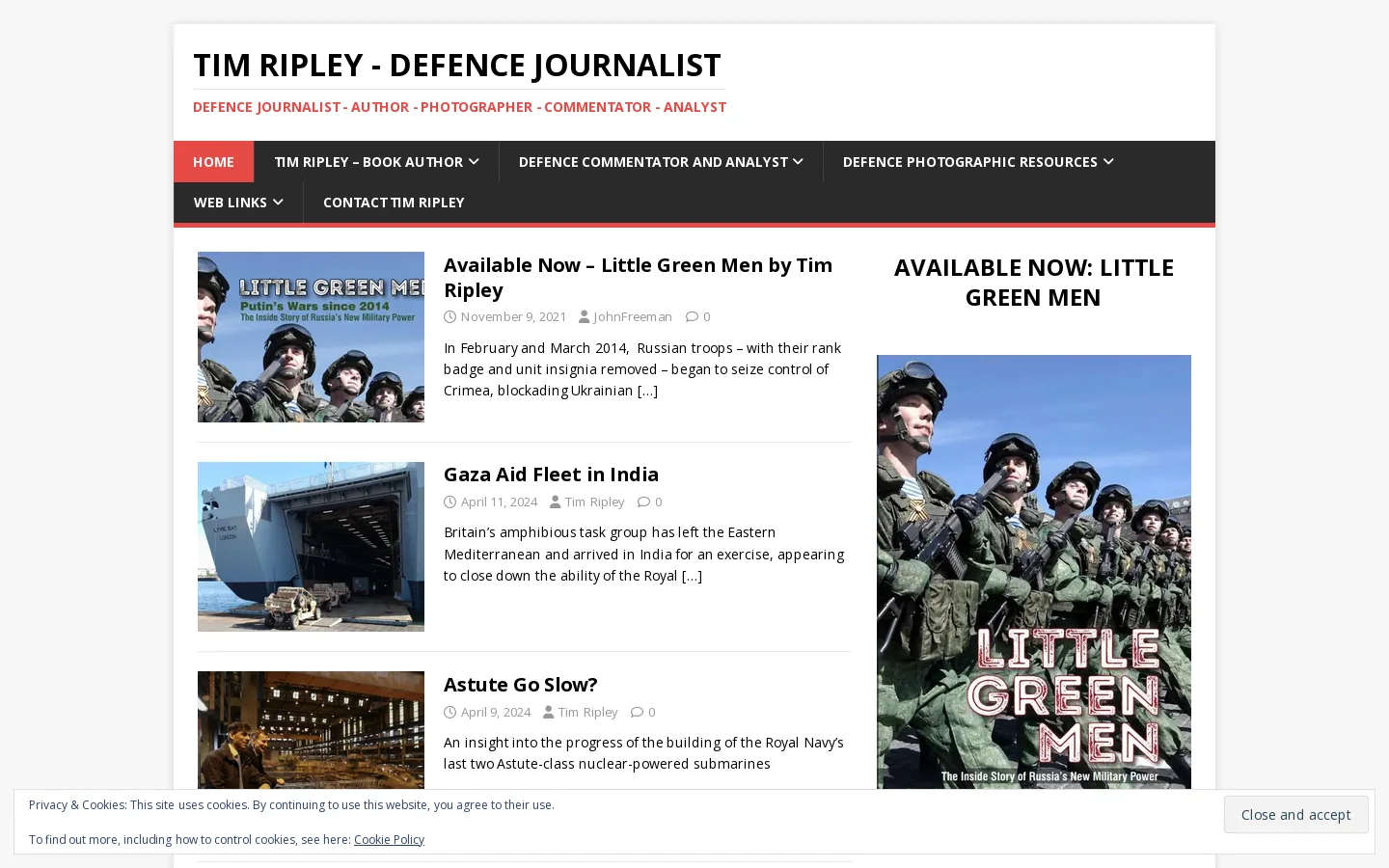Click the comment icon on Astute Go Slow post
This screenshot has height=868, width=1389.
(637, 712)
